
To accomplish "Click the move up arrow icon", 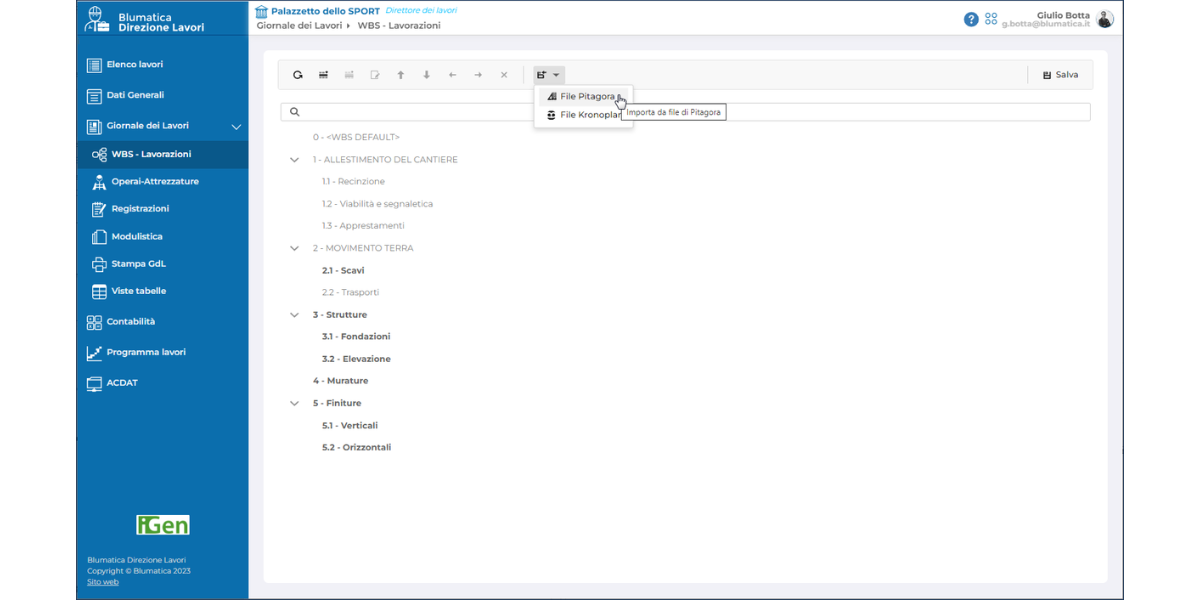I will tap(401, 75).
